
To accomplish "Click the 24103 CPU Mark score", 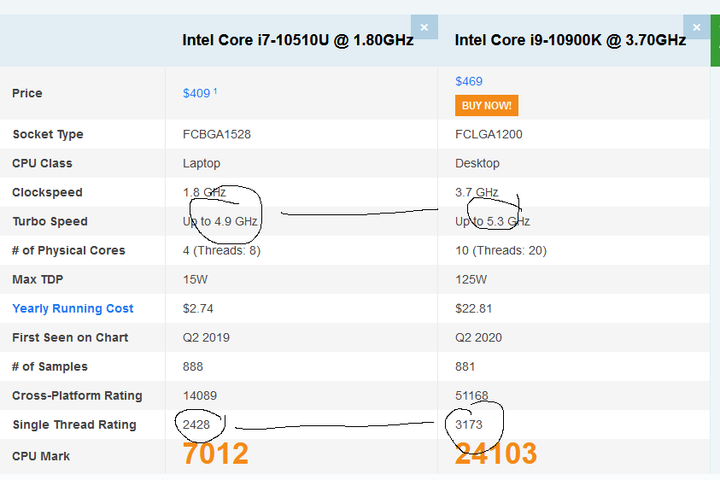I will tap(496, 454).
